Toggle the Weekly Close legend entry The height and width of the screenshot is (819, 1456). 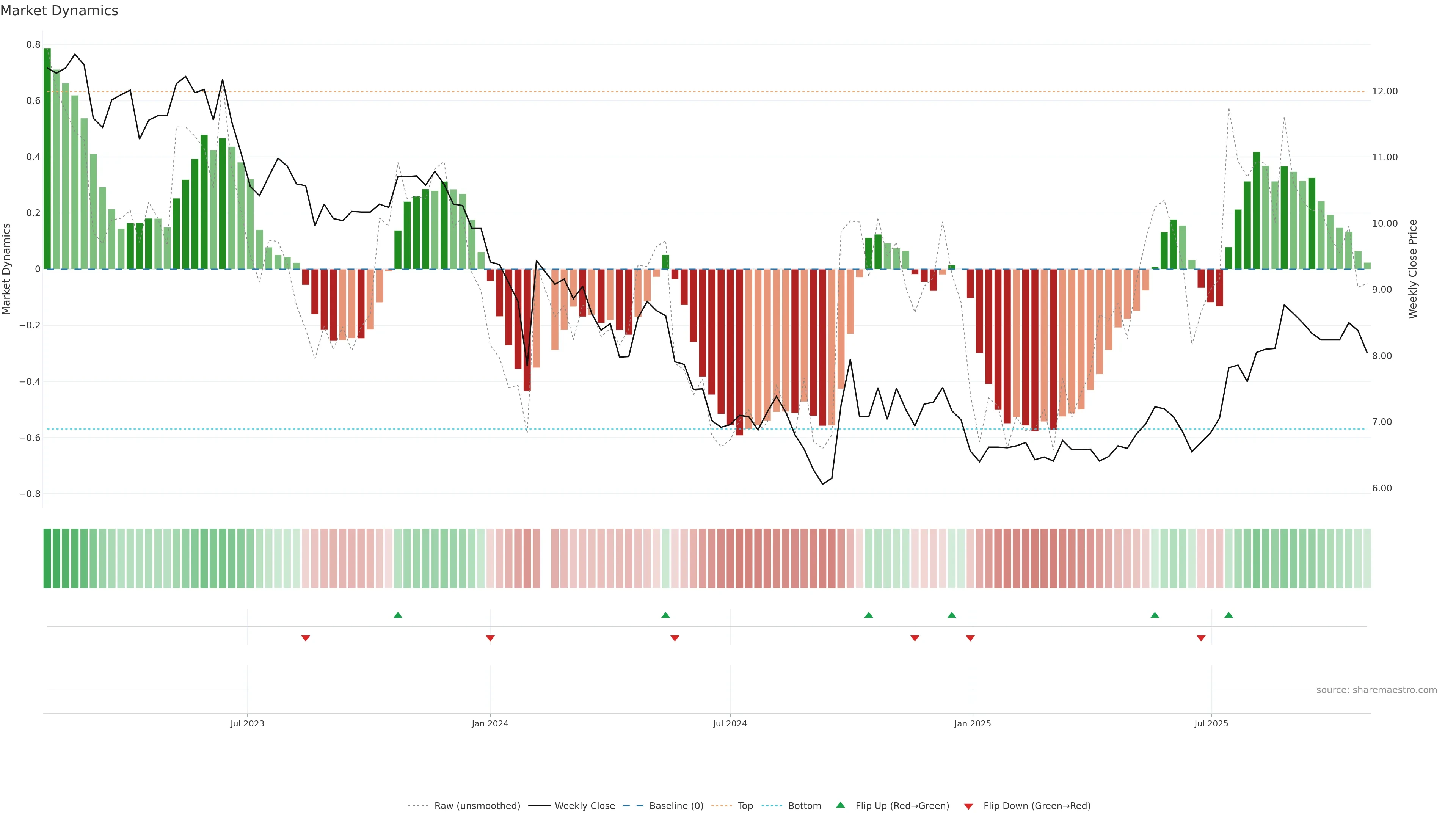pyautogui.click(x=584, y=806)
